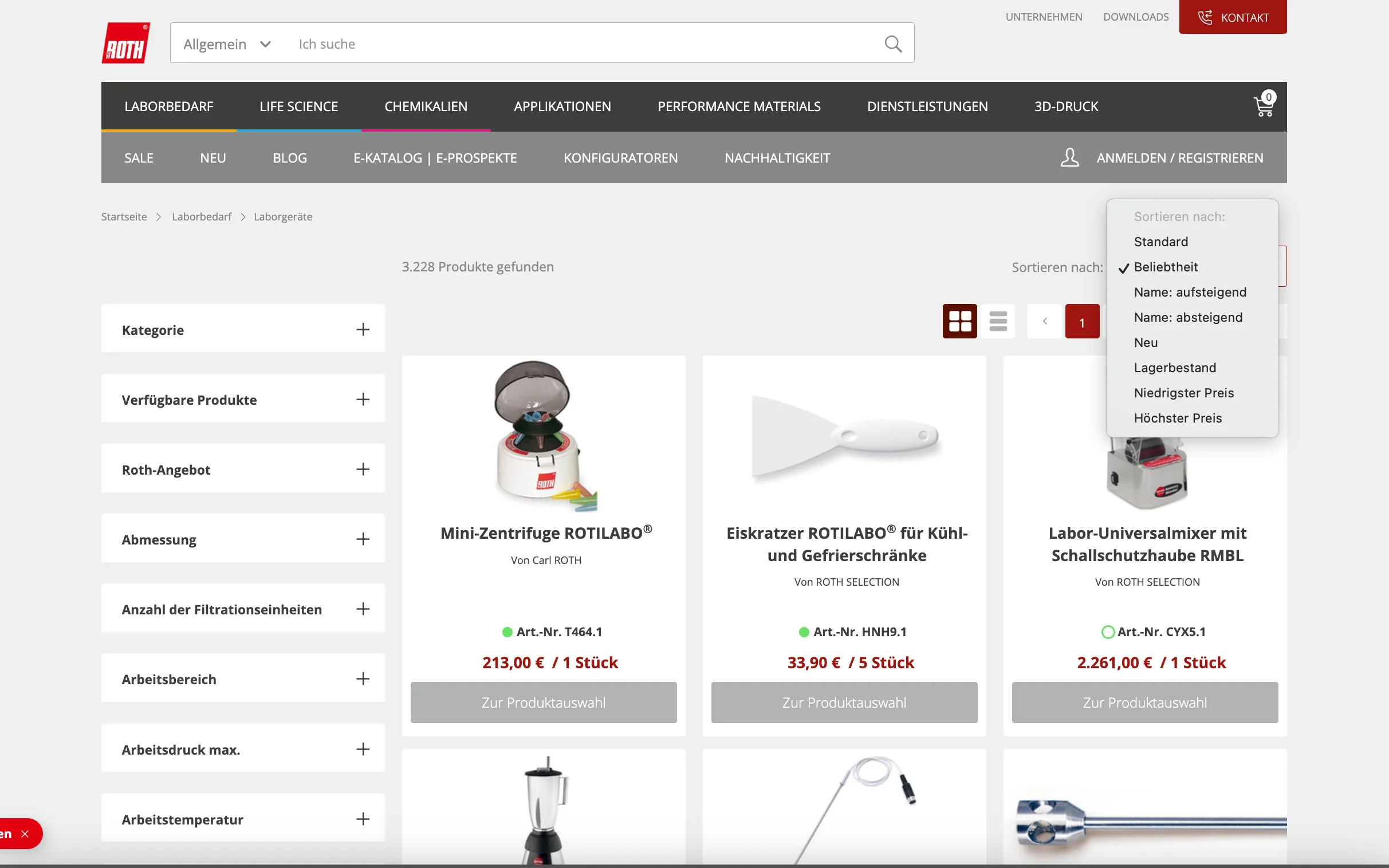This screenshot has width=1389, height=868.
Task: Select Standard sort option
Action: [1192, 242]
